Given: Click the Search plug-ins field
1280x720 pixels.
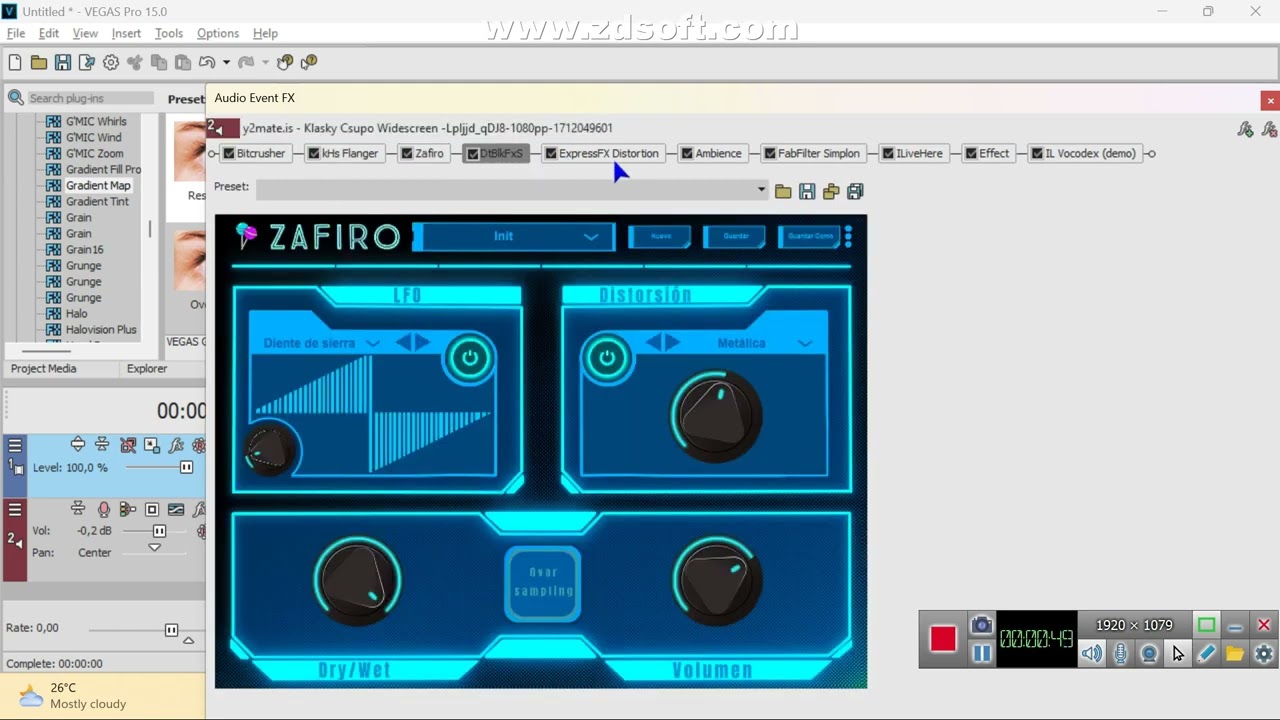Looking at the screenshot, I should tap(90, 98).
